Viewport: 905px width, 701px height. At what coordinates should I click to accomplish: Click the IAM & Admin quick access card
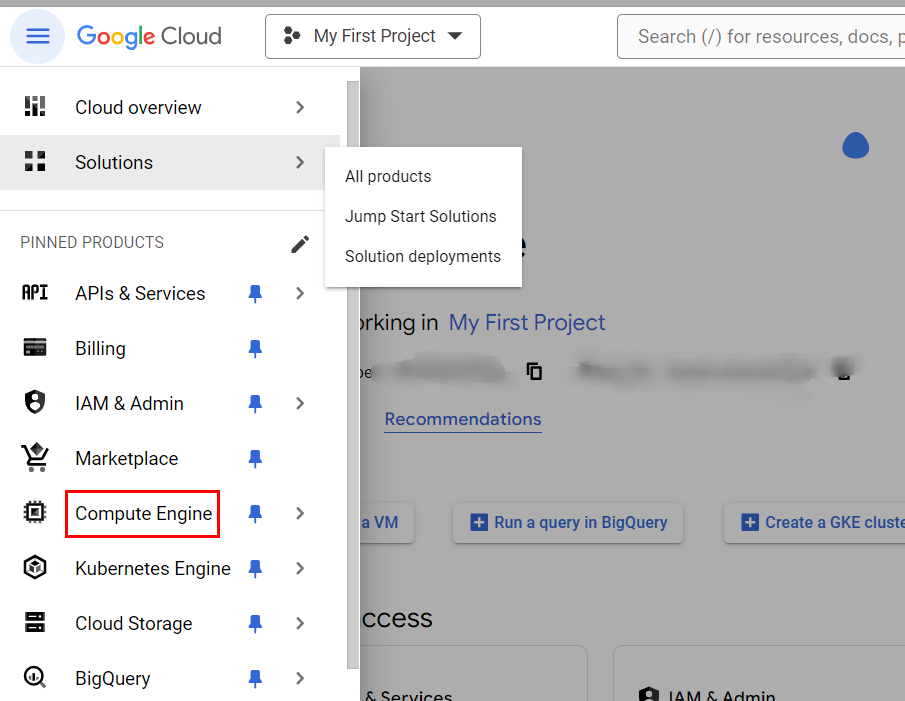[759, 674]
